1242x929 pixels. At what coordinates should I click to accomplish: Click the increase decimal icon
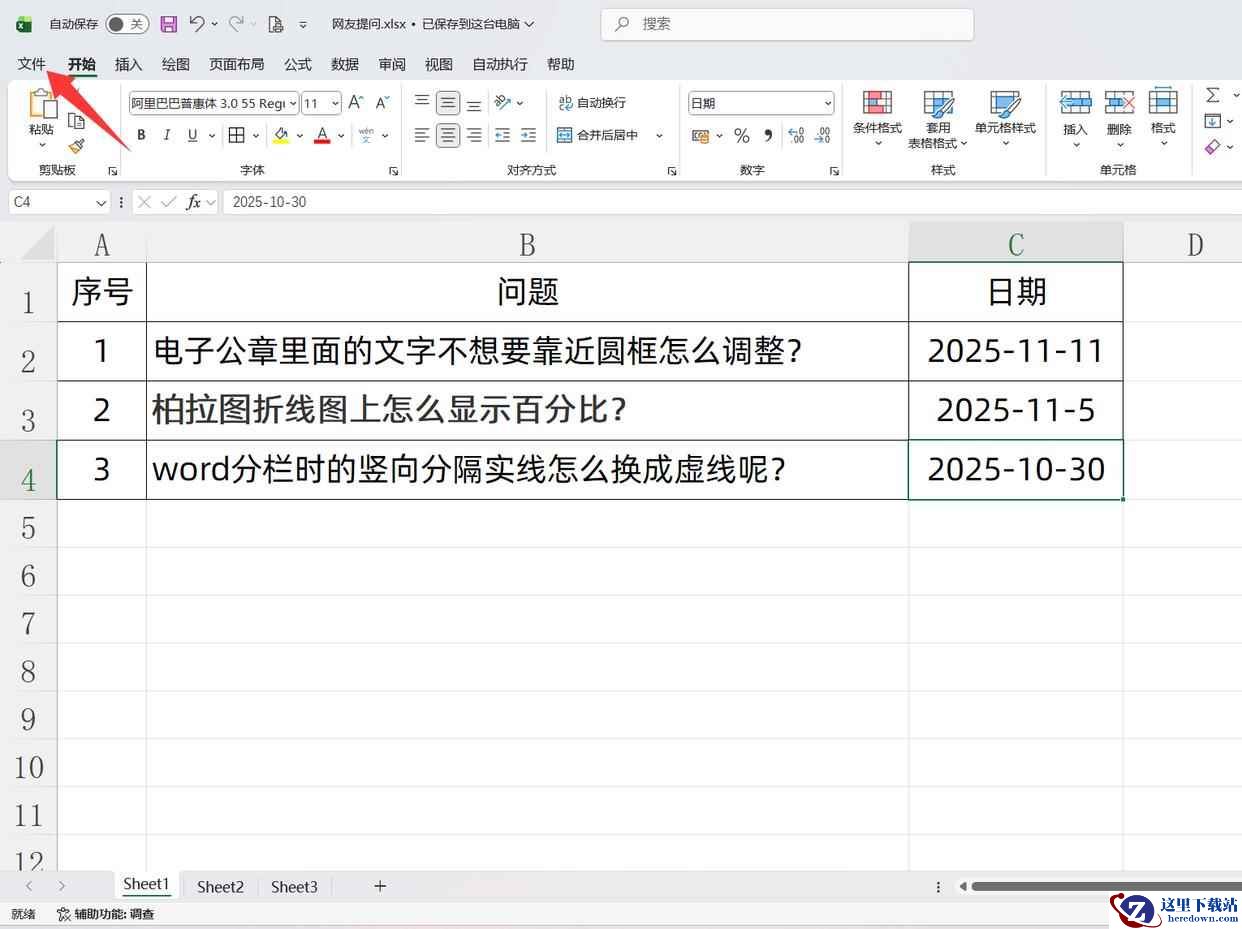(797, 135)
